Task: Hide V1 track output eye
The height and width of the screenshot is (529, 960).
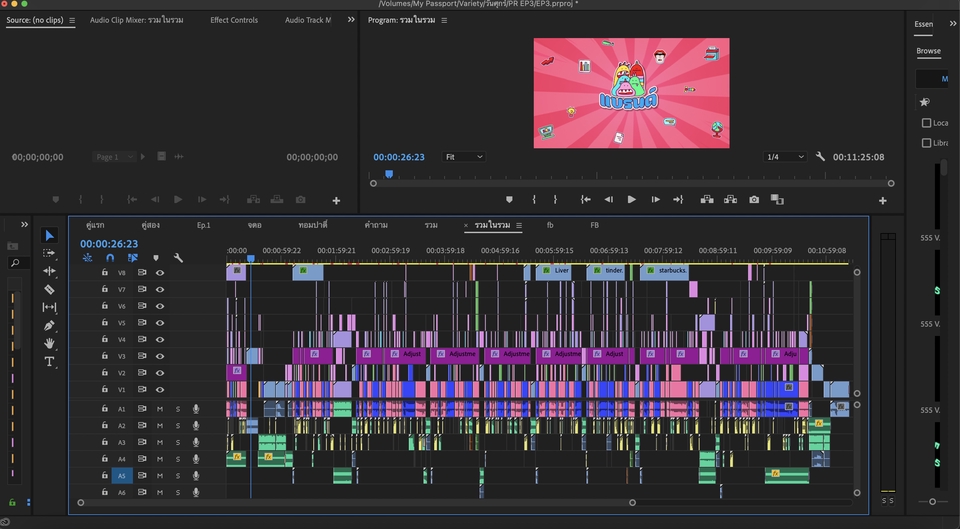Action: pyautogui.click(x=160, y=389)
